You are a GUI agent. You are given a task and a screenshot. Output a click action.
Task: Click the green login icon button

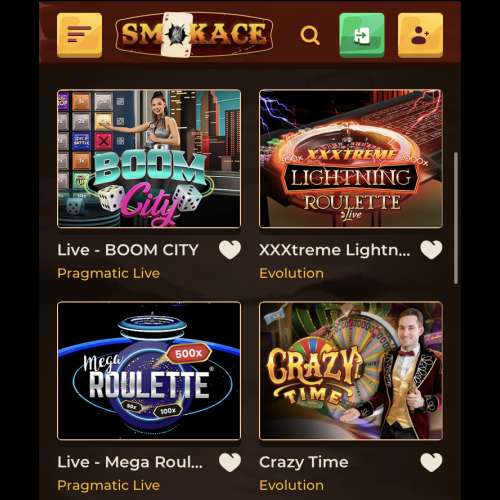click(362, 35)
